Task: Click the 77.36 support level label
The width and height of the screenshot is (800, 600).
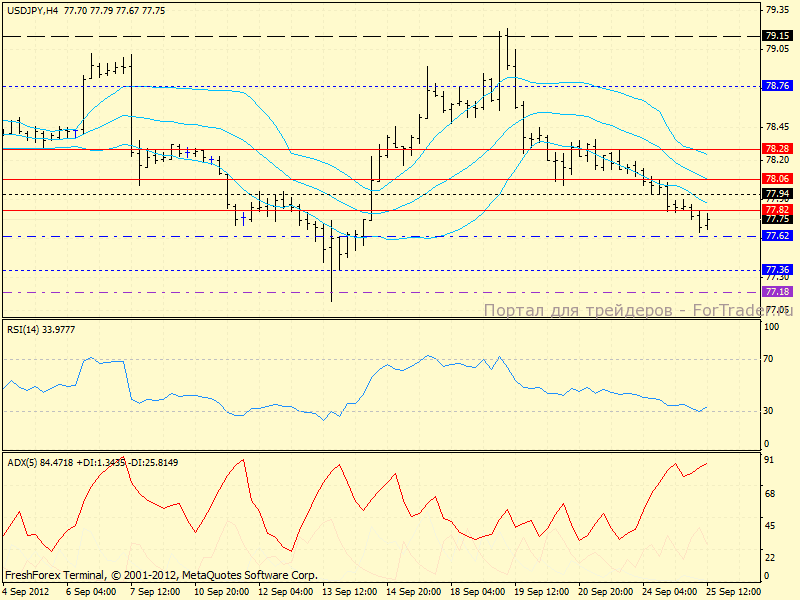Action: tap(777, 270)
